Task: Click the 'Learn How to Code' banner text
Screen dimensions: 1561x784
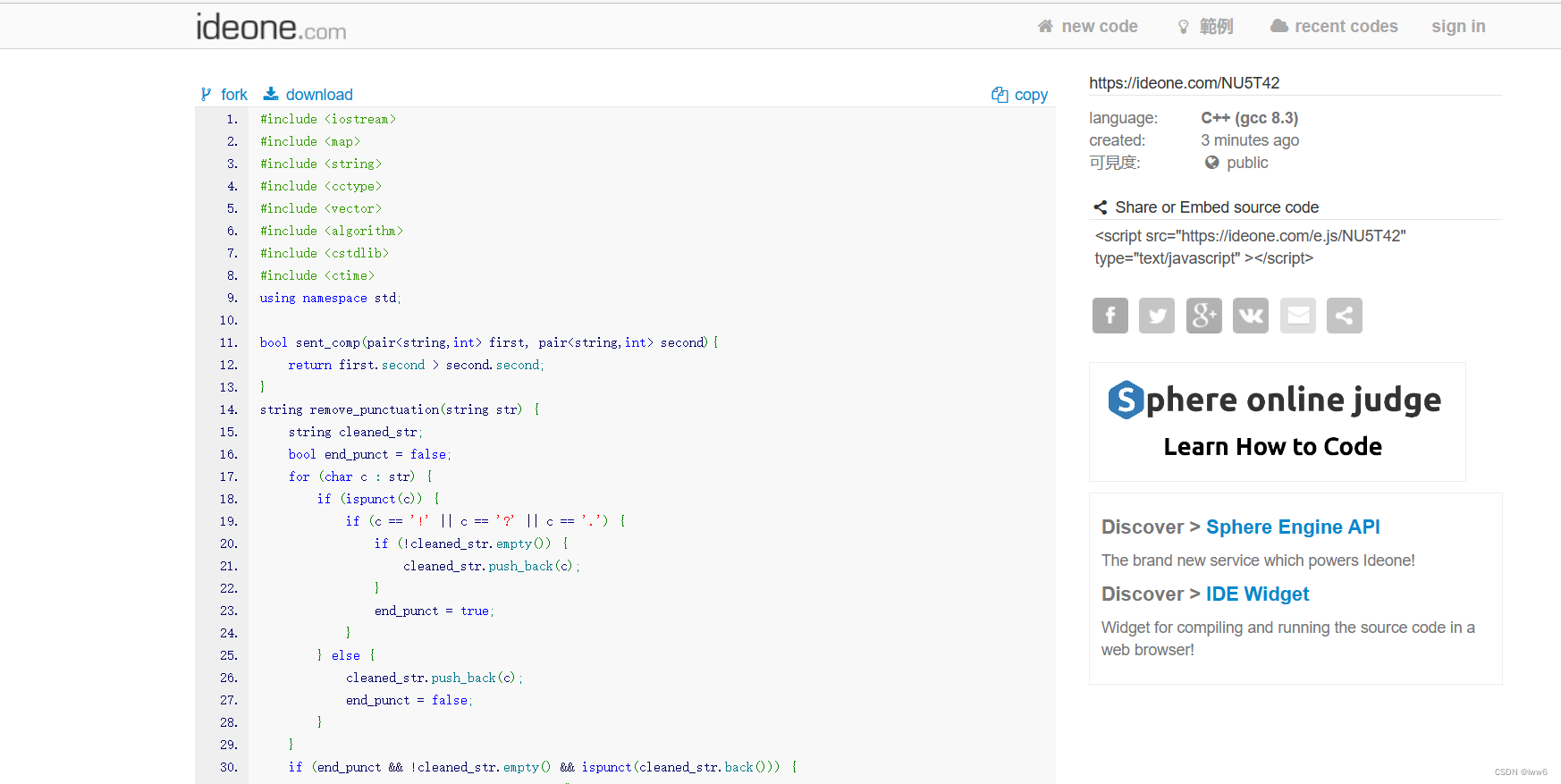Action: 1272,447
